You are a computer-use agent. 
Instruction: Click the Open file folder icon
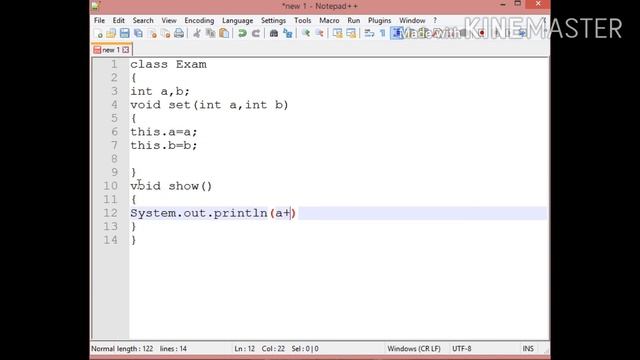click(x=111, y=33)
